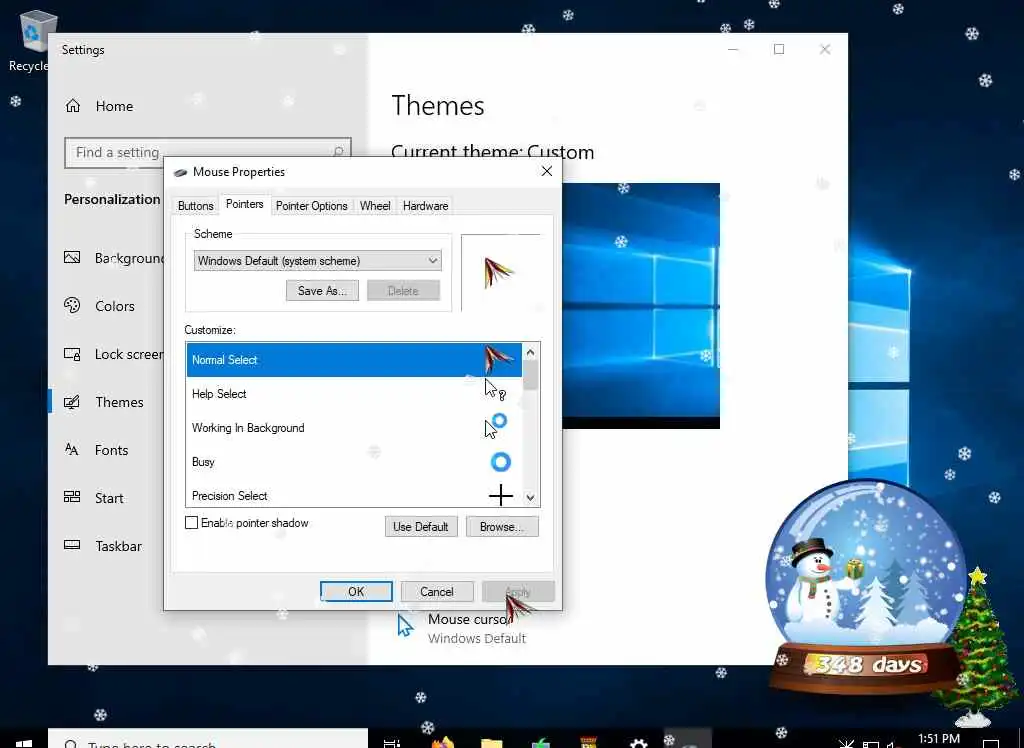1024x748 pixels.
Task: Select the Pointers tab
Action: click(x=244, y=204)
